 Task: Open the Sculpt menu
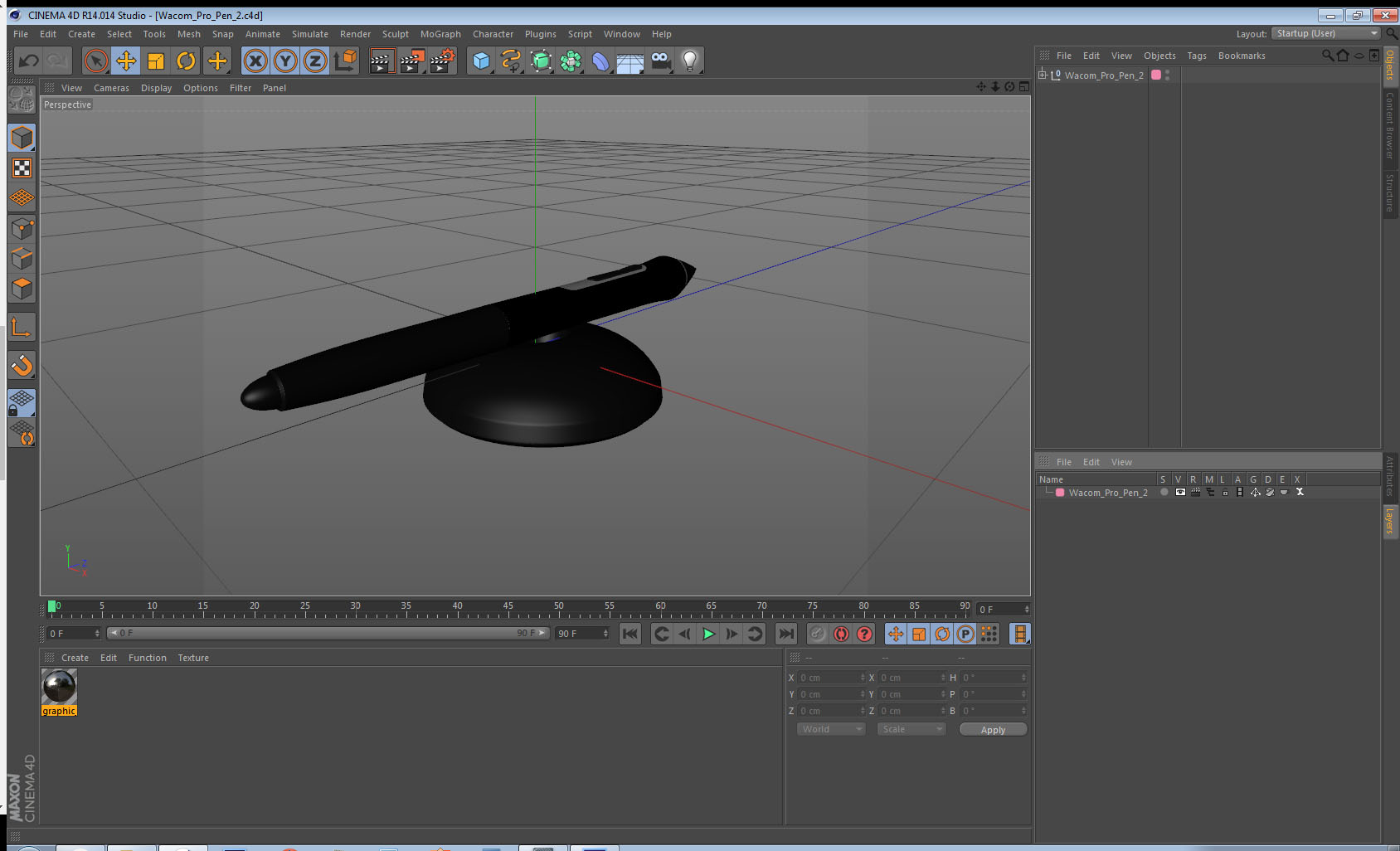point(396,34)
